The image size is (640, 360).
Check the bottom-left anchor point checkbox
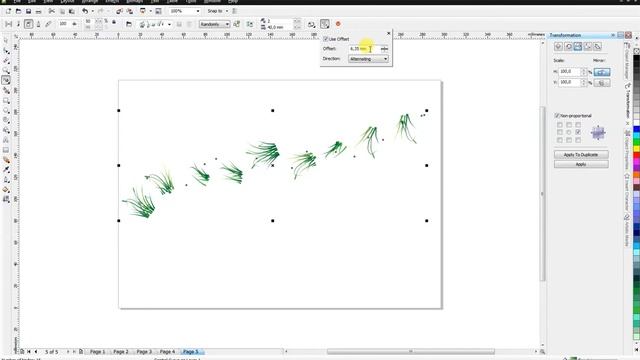click(x=560, y=140)
